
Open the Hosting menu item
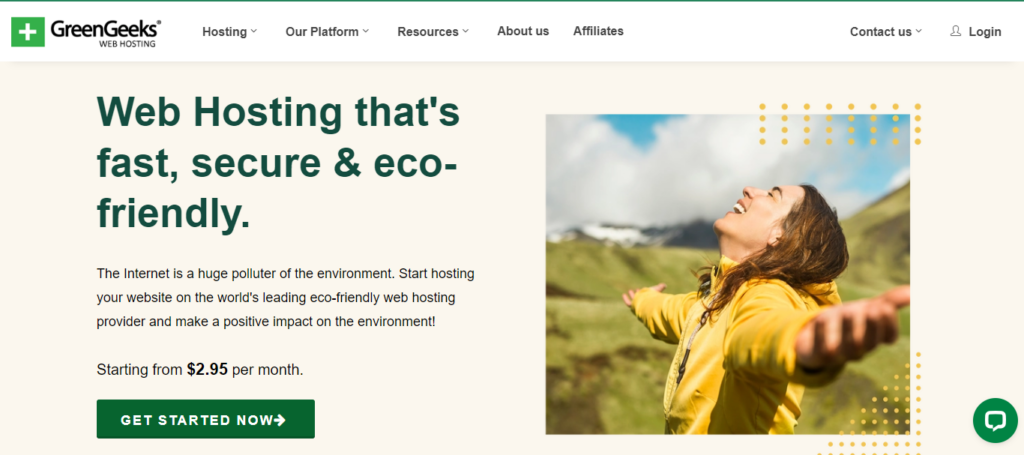point(224,31)
